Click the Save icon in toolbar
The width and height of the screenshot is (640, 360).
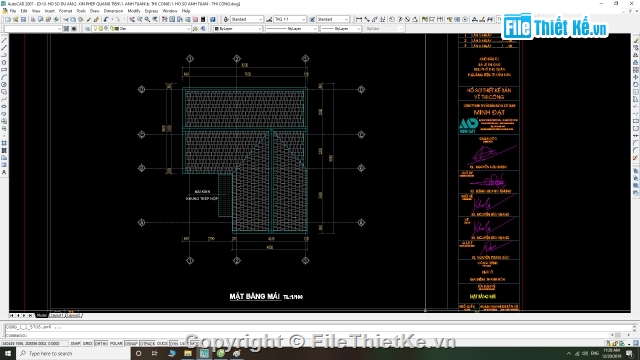coord(23,19)
